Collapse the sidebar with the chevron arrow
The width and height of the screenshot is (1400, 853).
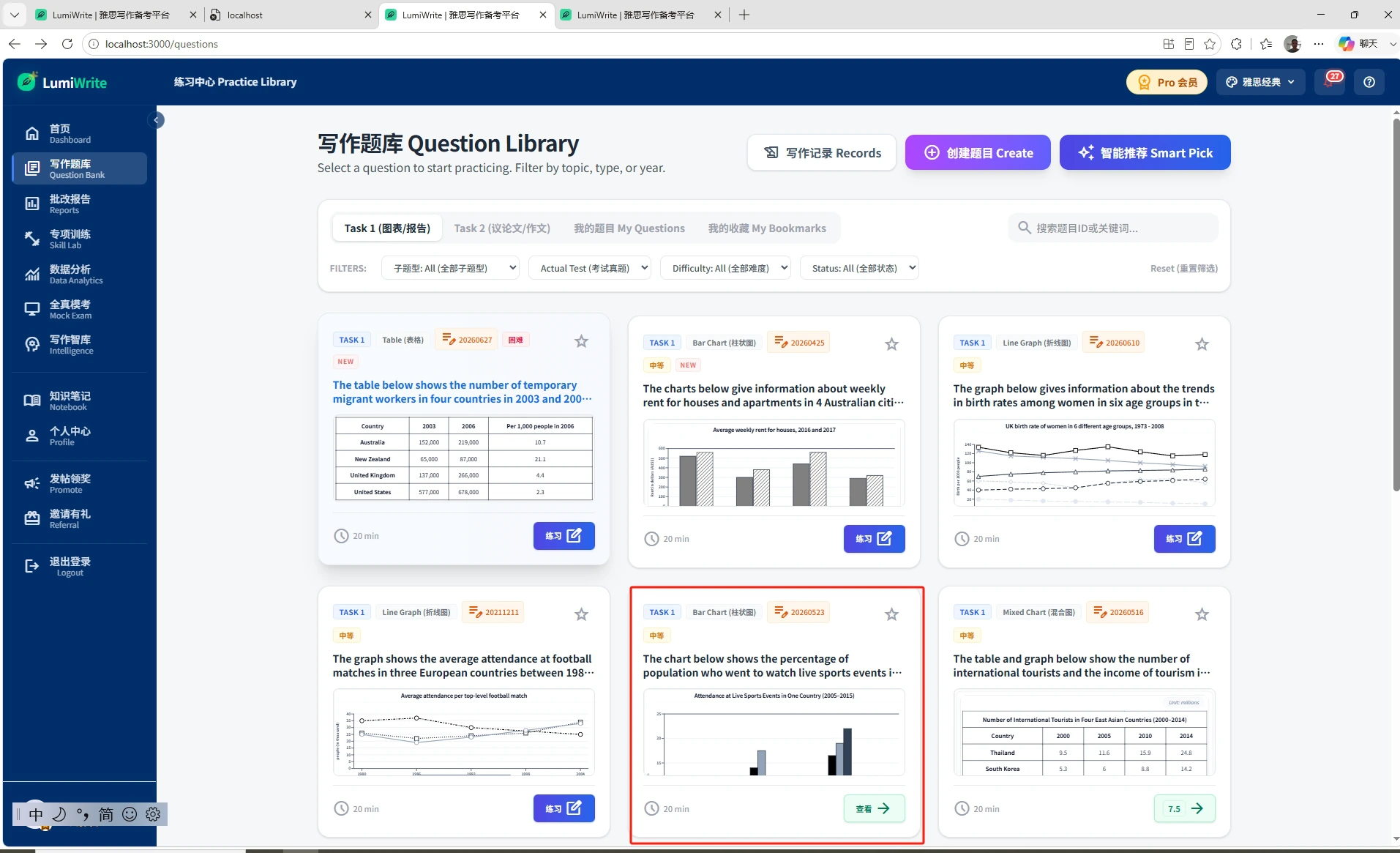pyautogui.click(x=156, y=120)
